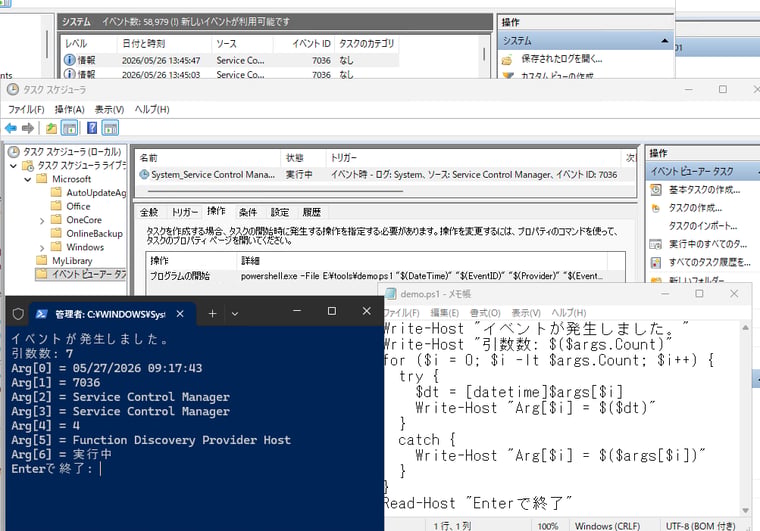Open the terminal profile dropdown chevron
This screenshot has height=531, width=760.
coord(235,314)
